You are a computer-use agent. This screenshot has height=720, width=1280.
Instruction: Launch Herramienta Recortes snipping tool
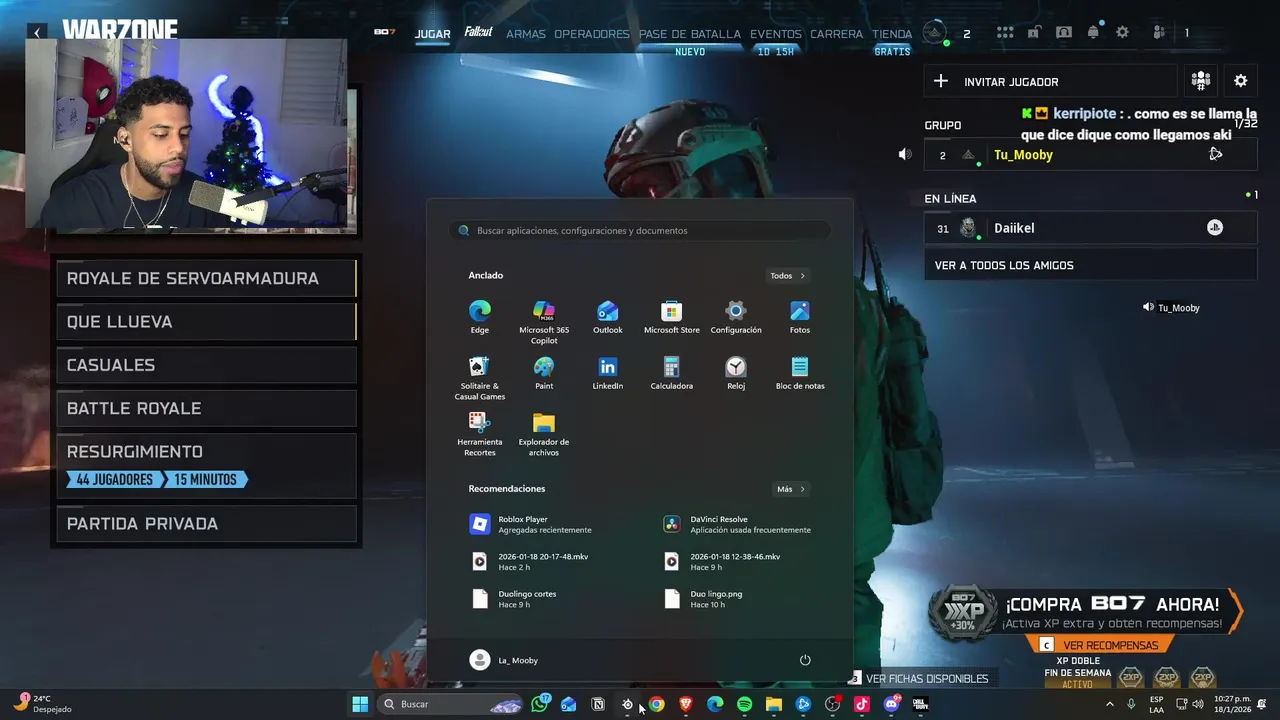click(x=479, y=433)
